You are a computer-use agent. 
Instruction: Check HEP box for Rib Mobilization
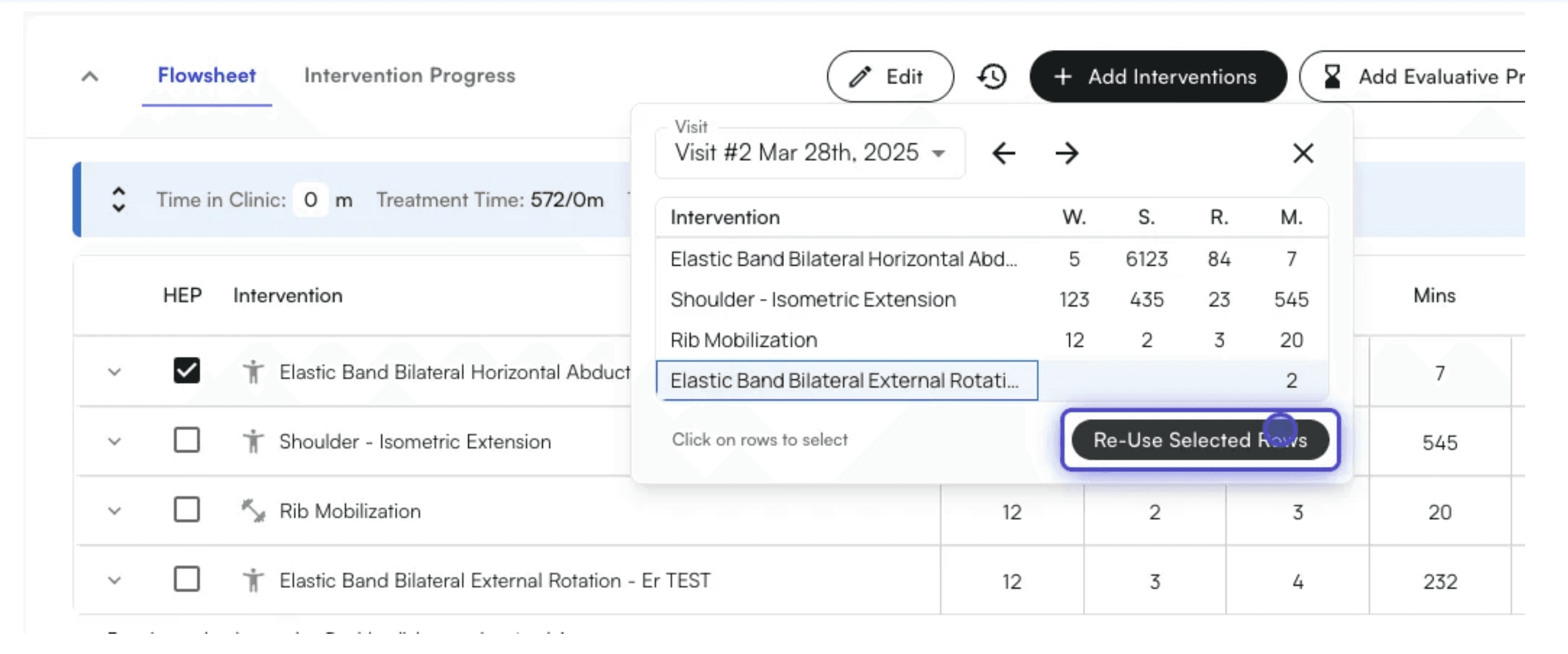[x=186, y=510]
